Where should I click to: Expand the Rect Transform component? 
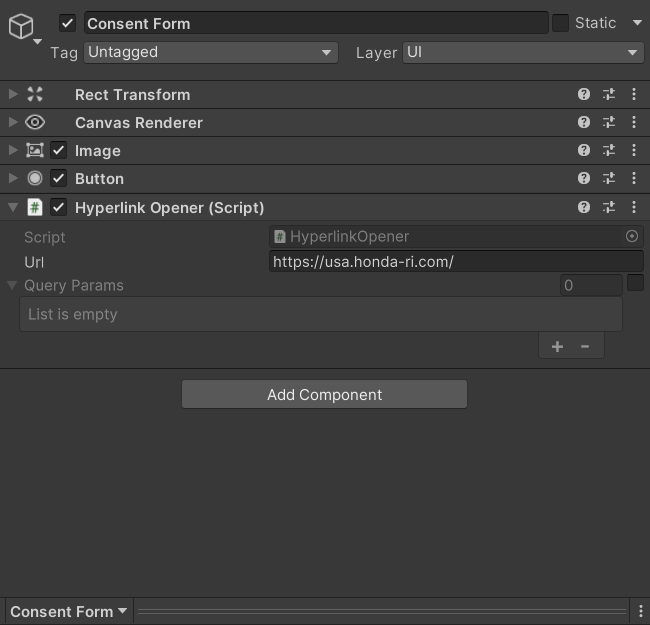click(13, 94)
